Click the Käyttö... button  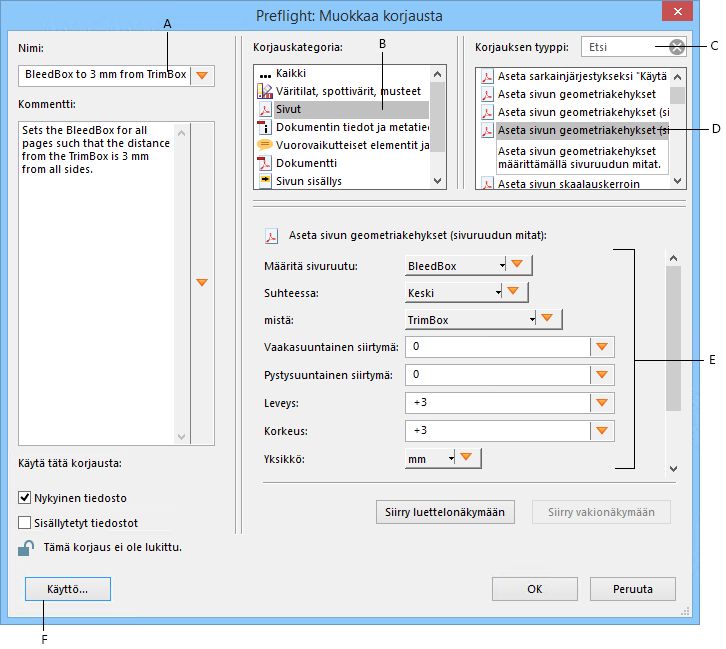tap(68, 589)
